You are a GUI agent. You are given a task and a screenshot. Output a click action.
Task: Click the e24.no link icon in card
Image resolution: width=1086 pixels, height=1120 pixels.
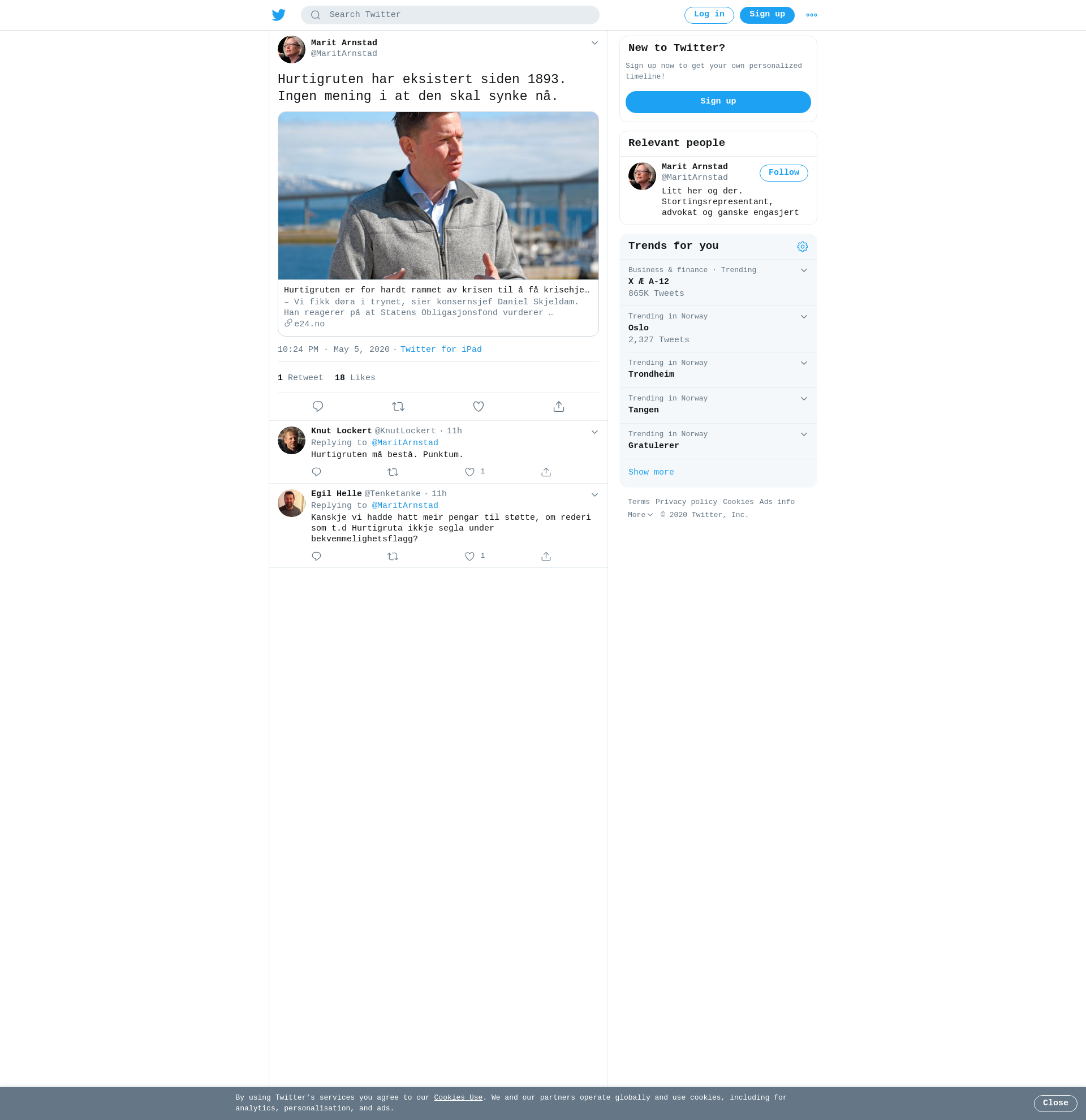[288, 324]
